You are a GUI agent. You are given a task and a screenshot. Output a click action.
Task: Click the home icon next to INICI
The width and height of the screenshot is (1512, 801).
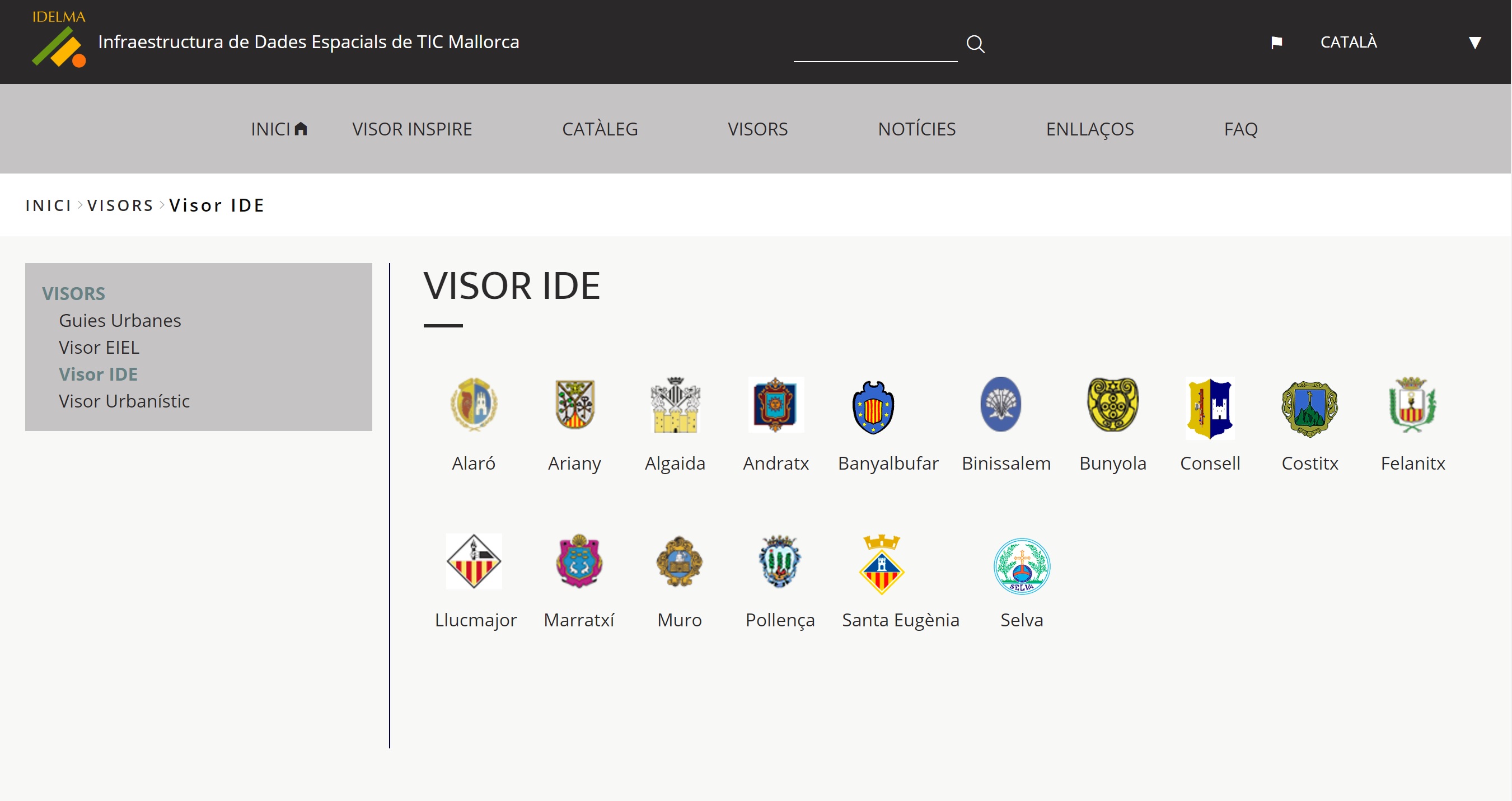click(x=301, y=129)
